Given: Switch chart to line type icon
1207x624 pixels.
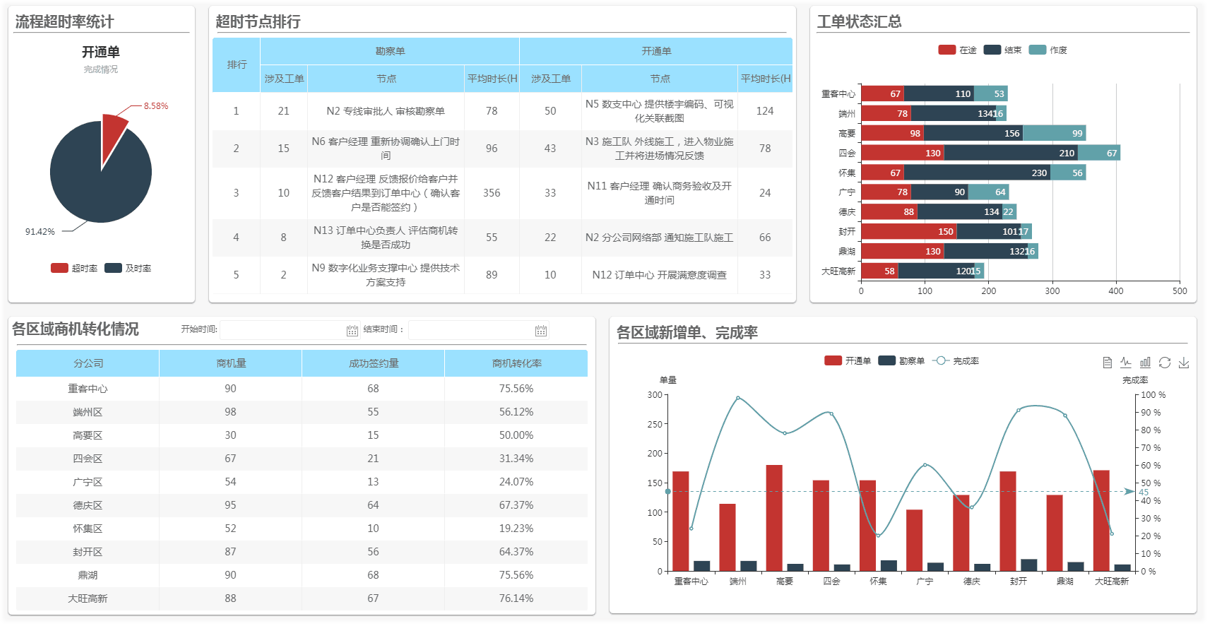Looking at the screenshot, I should coord(1126,362).
